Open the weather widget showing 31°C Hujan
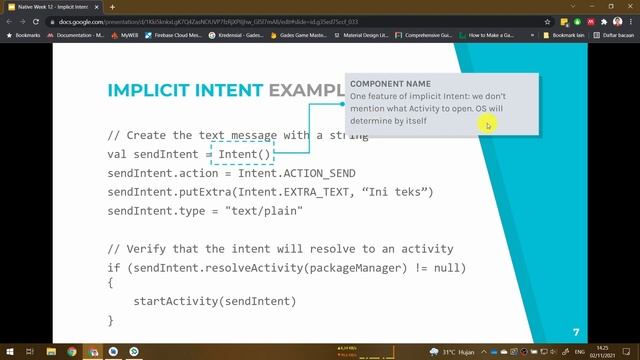The width and height of the screenshot is (640, 360). (452, 352)
